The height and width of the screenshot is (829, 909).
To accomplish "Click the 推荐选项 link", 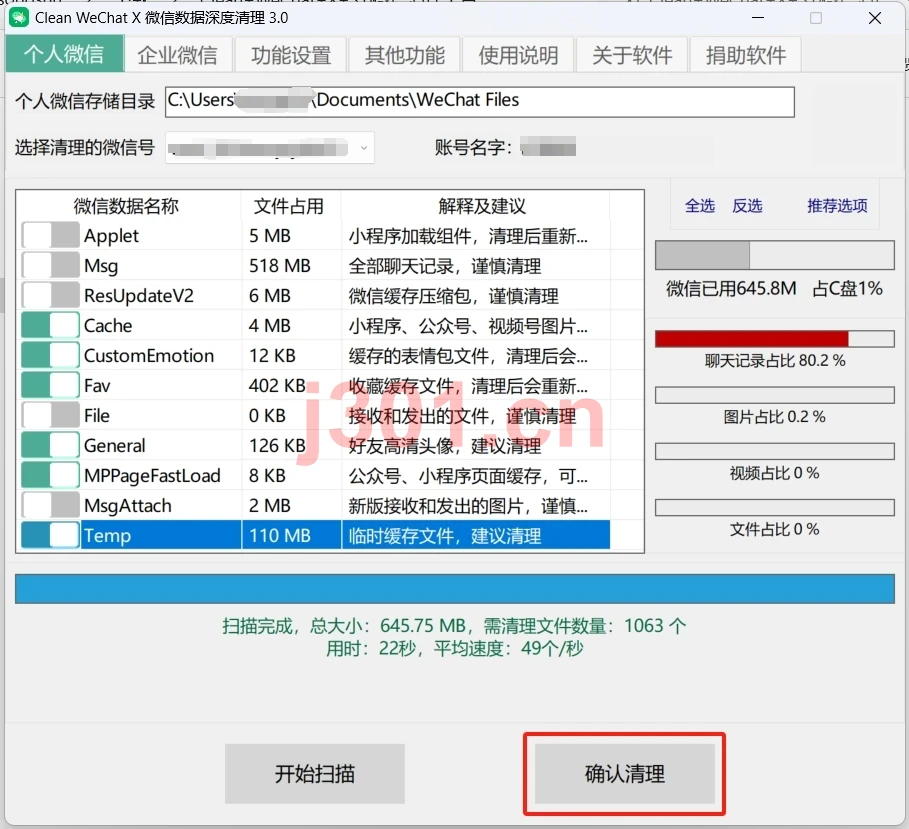I will coord(837,206).
